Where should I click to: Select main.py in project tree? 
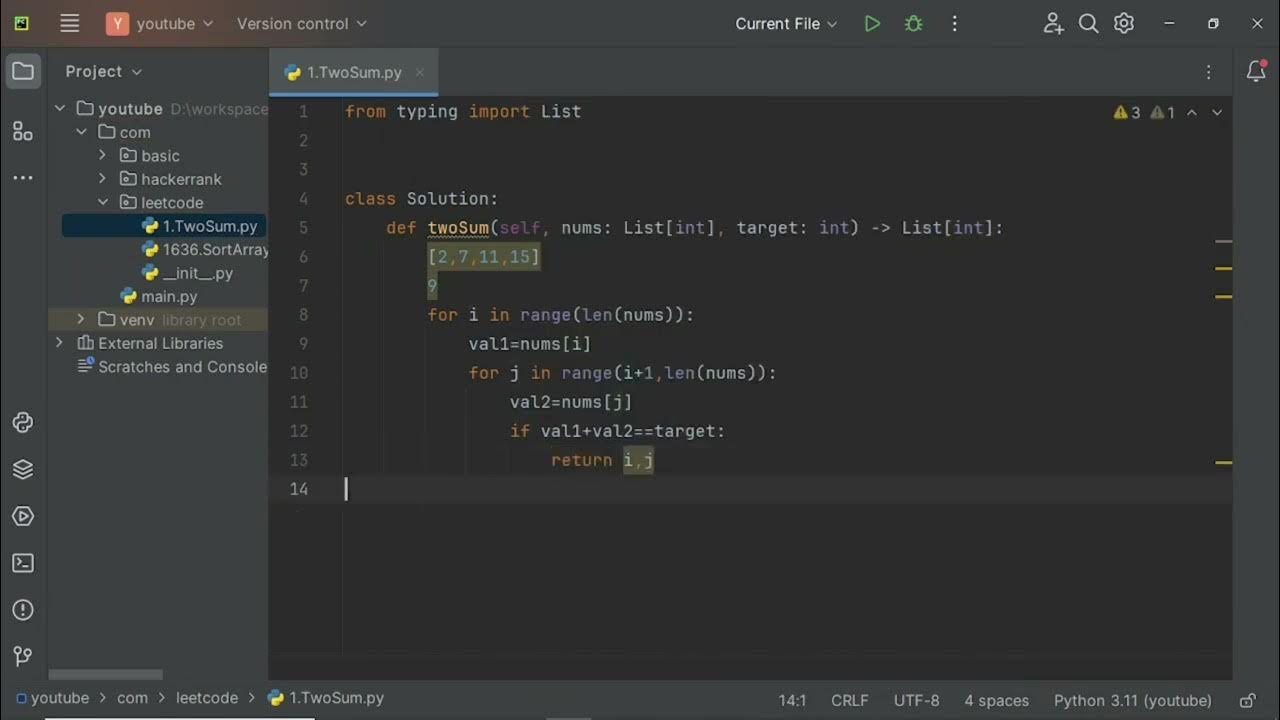158,296
